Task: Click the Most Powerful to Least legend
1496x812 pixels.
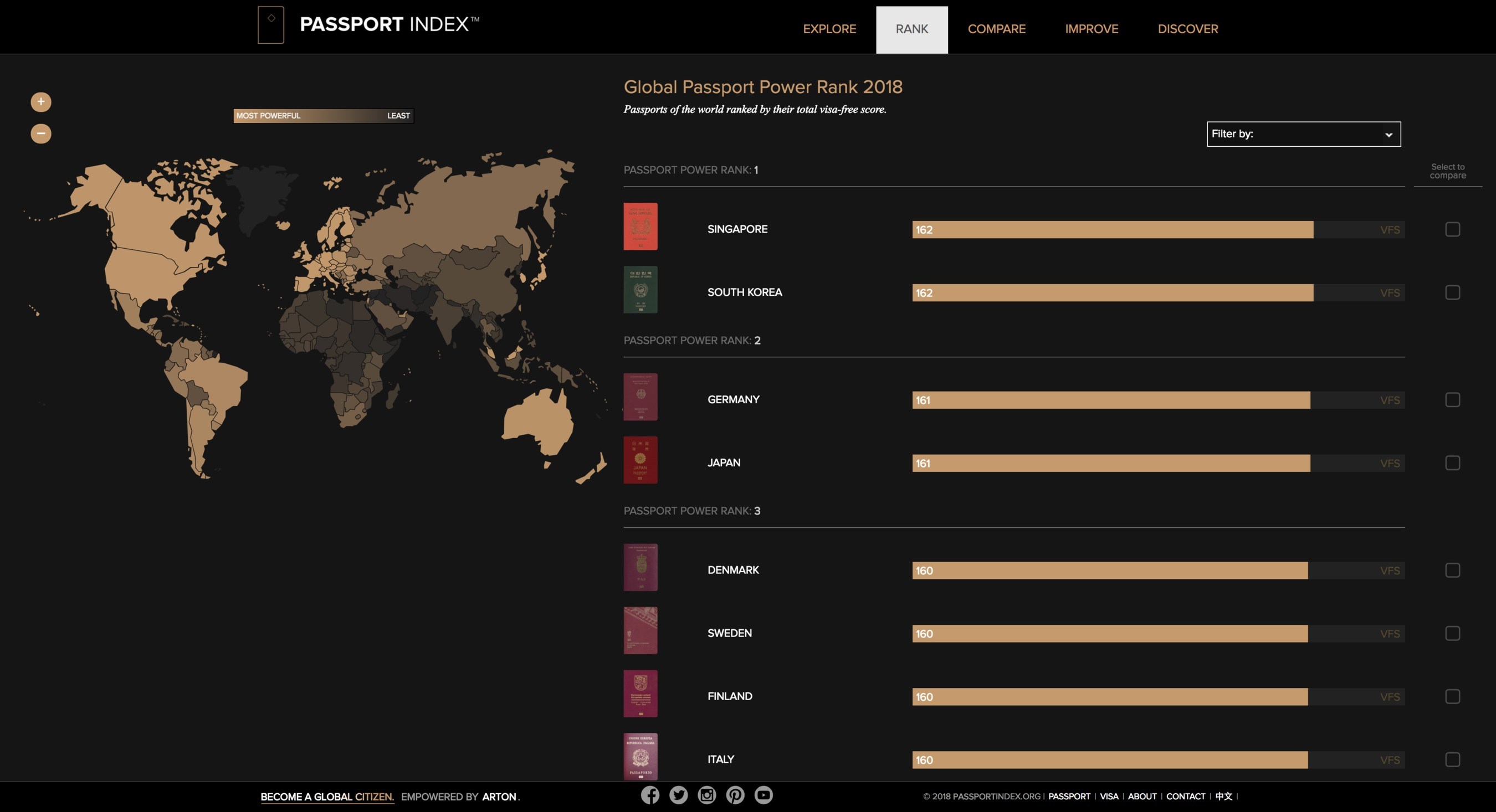Action: tap(324, 116)
